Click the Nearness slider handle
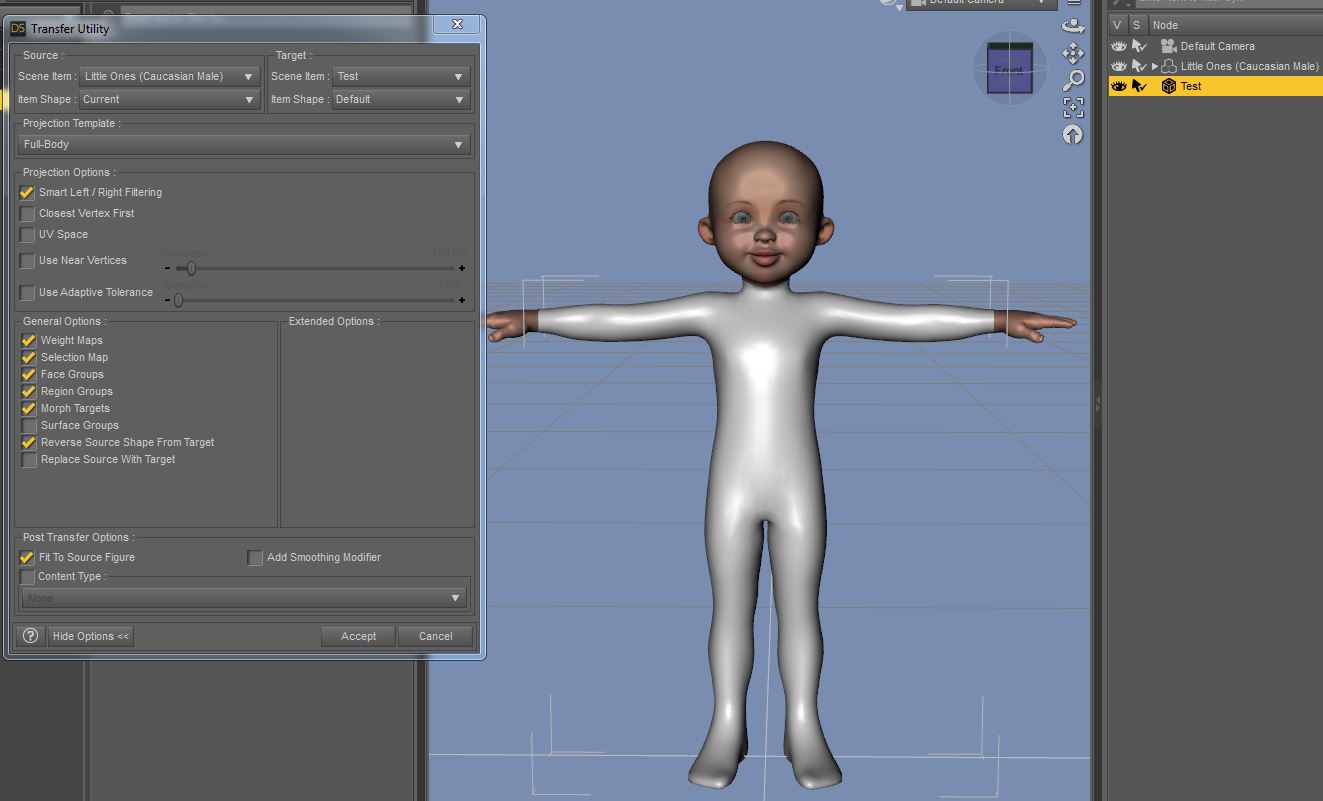 pos(190,268)
